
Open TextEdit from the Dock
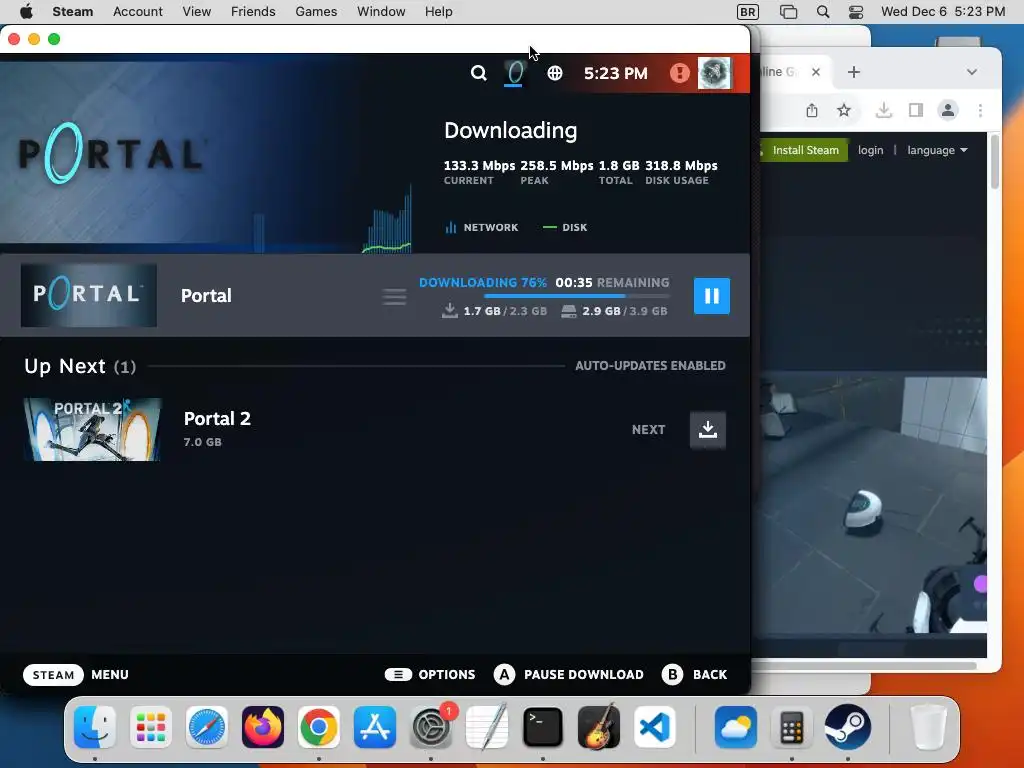tap(487, 727)
